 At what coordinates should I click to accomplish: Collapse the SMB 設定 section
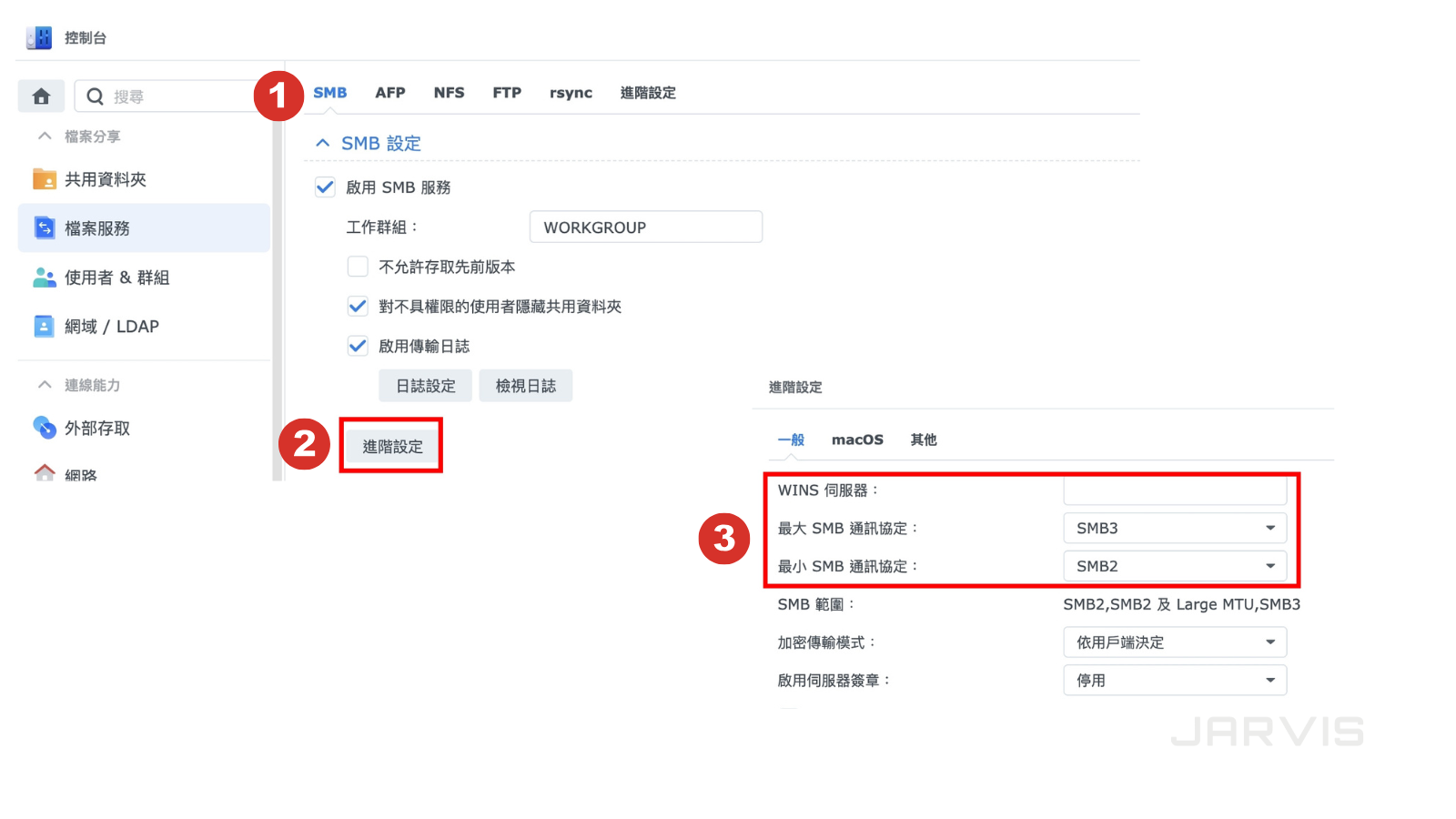[x=322, y=143]
